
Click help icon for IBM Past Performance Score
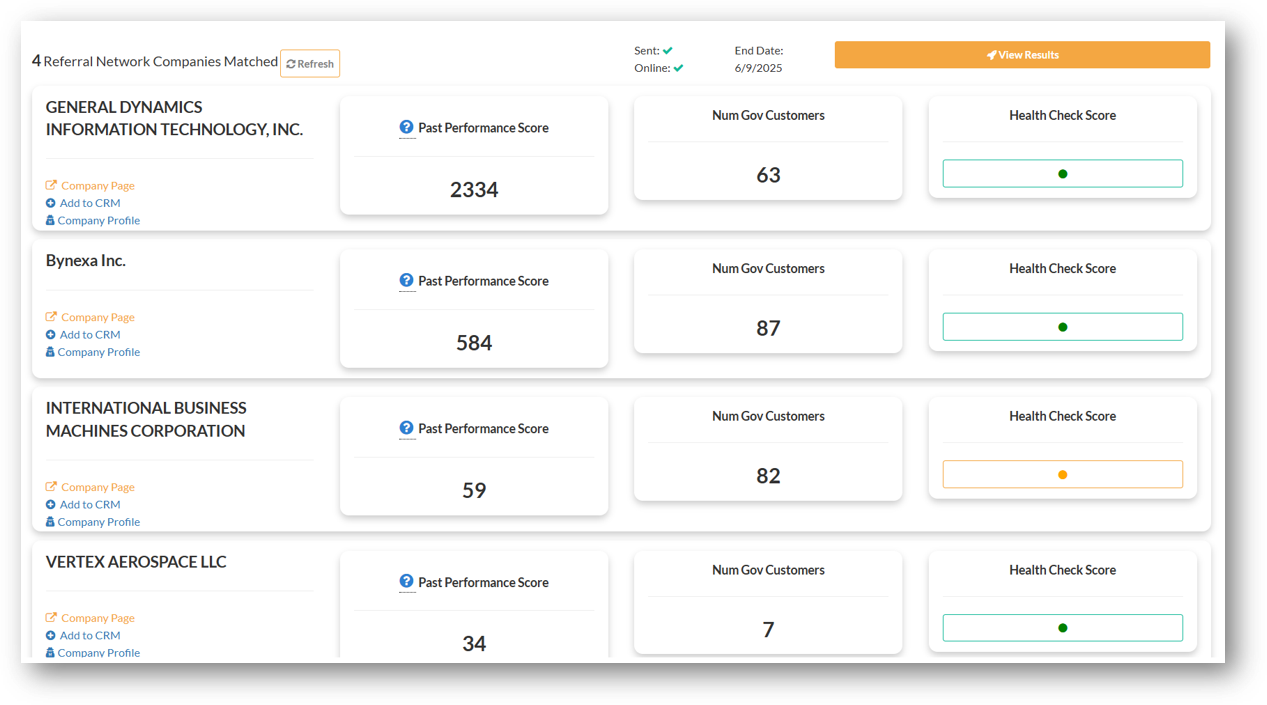(x=406, y=428)
